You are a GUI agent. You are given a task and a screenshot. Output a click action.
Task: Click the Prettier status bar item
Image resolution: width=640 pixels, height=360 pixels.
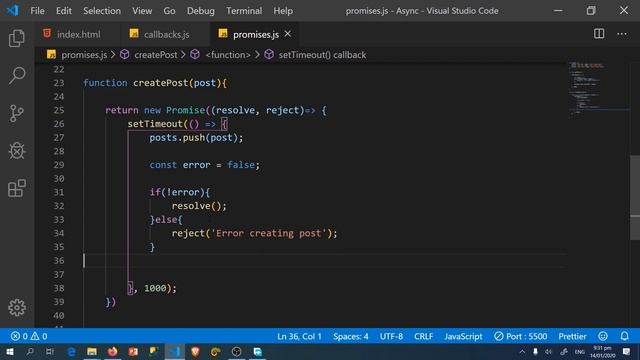[x=572, y=336]
